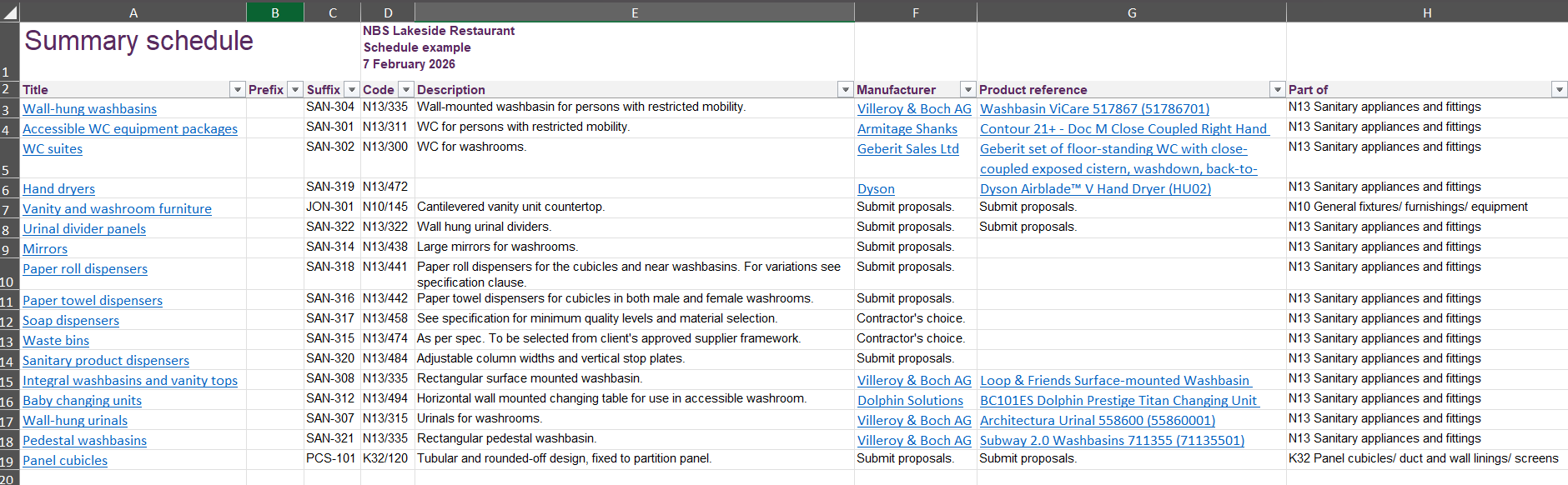Open Accessible WC equipment packages link
The image size is (1568, 485).
coord(130,129)
